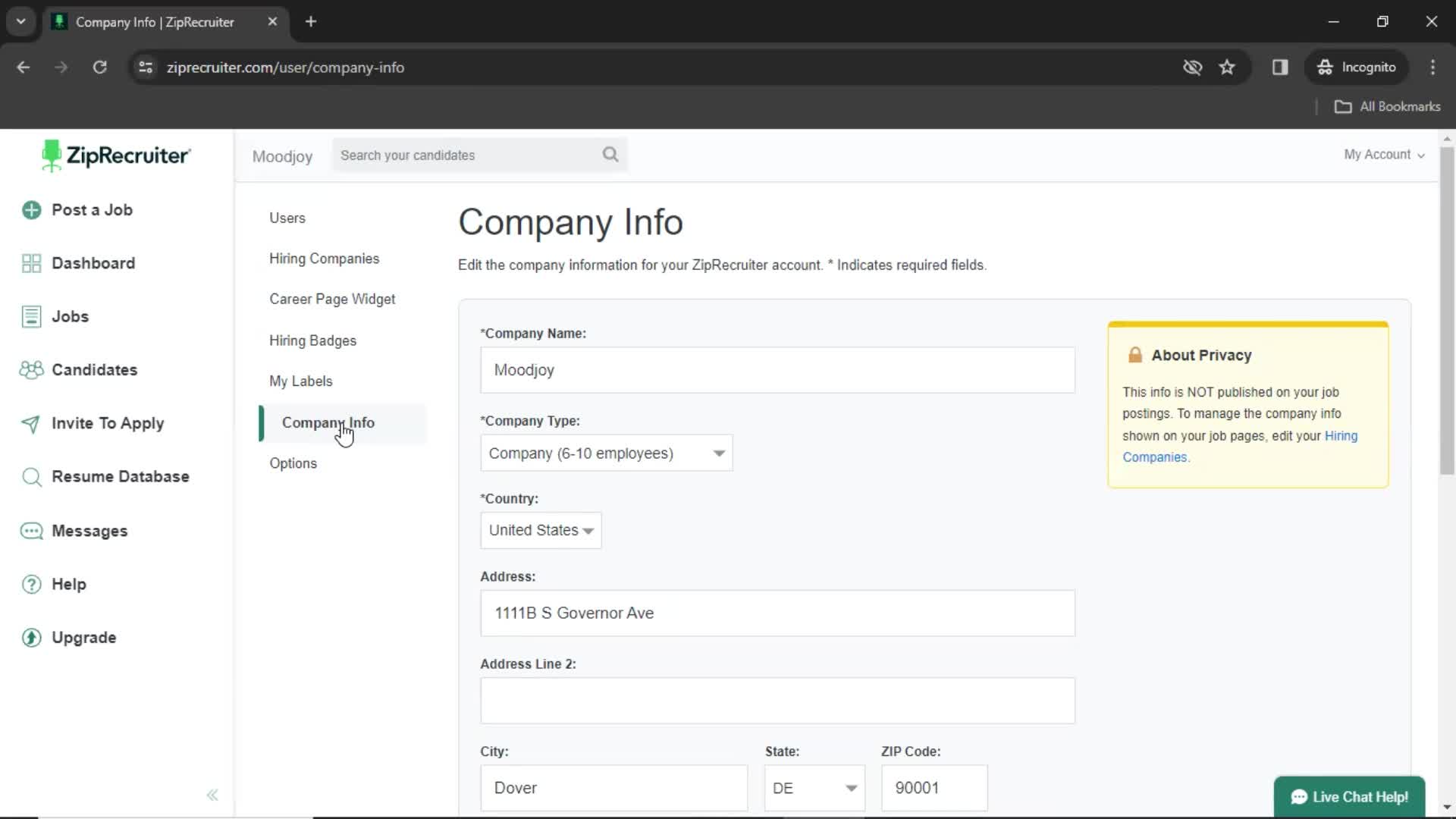The height and width of the screenshot is (819, 1456).
Task: Click the Messages icon
Action: coord(31,530)
